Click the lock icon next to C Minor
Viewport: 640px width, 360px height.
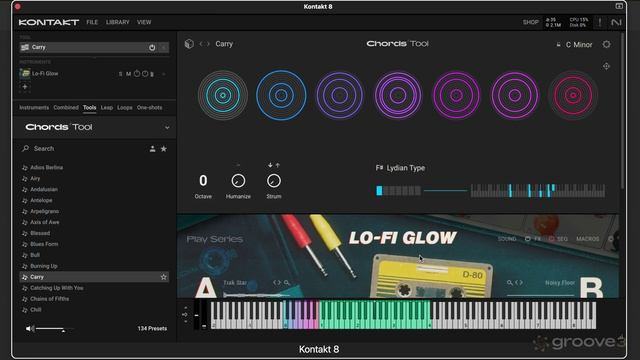click(x=558, y=44)
